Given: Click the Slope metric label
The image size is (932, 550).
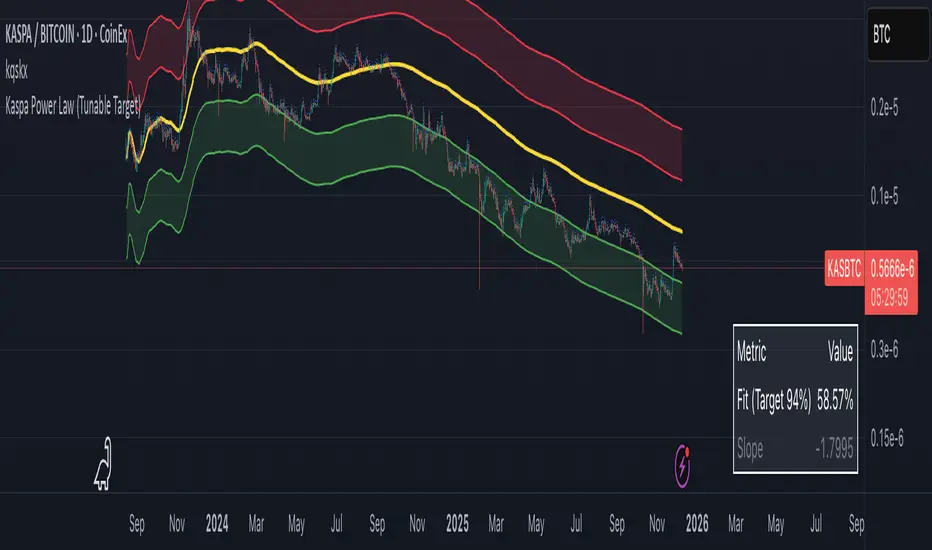Looking at the screenshot, I should click(x=750, y=448).
